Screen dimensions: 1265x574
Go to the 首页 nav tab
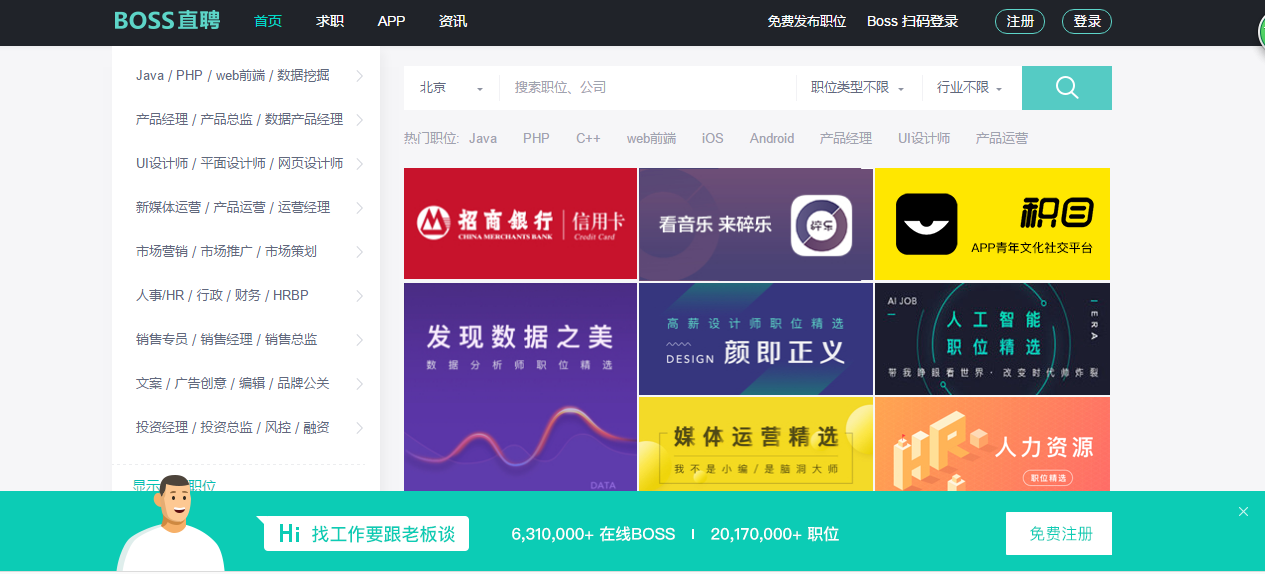pos(268,21)
